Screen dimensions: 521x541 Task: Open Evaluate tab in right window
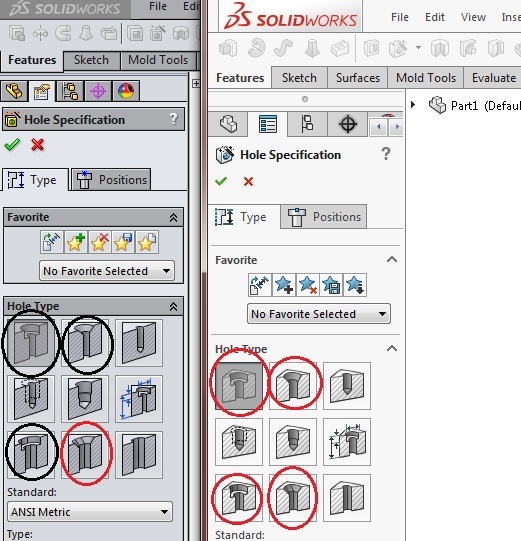pyautogui.click(x=494, y=78)
